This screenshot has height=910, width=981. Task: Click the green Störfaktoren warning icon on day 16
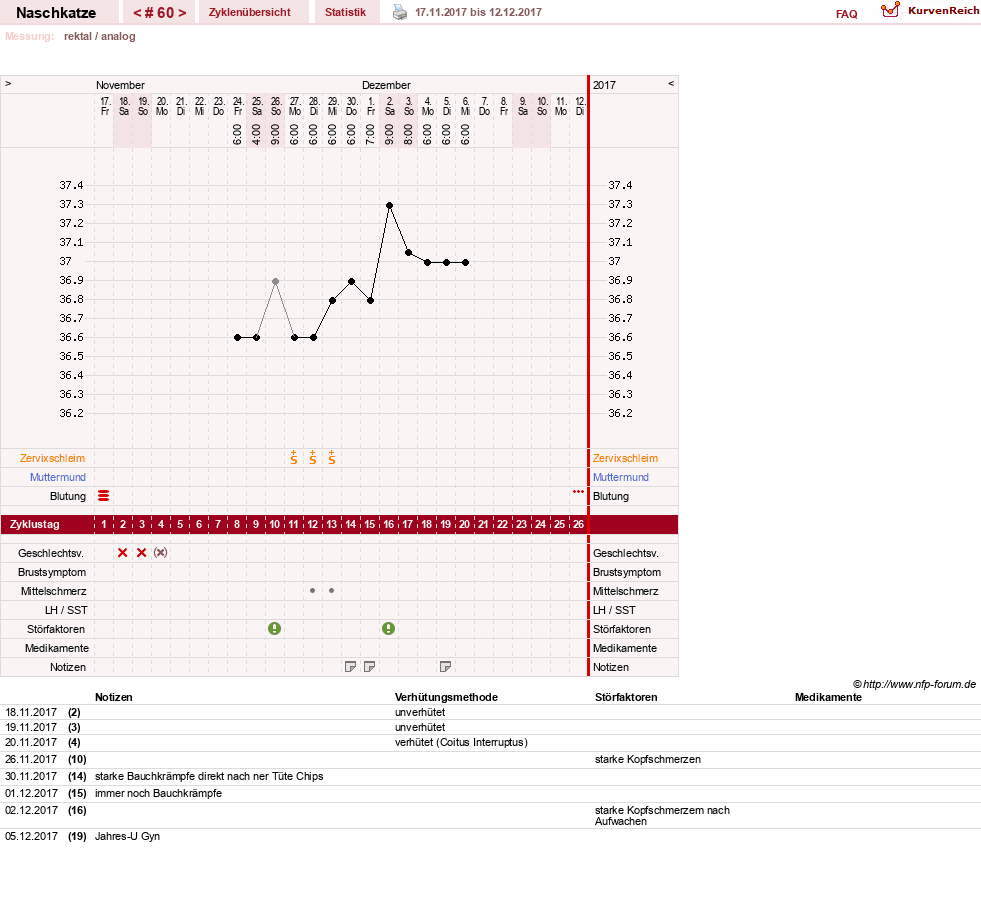[389, 629]
